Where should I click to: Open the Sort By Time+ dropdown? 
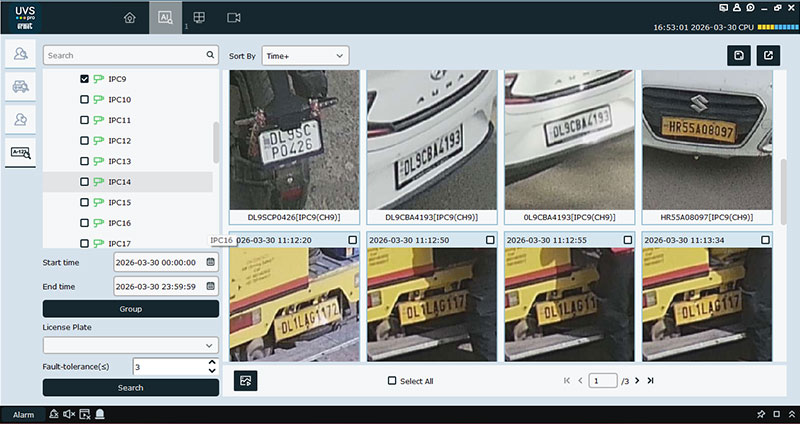pos(305,56)
